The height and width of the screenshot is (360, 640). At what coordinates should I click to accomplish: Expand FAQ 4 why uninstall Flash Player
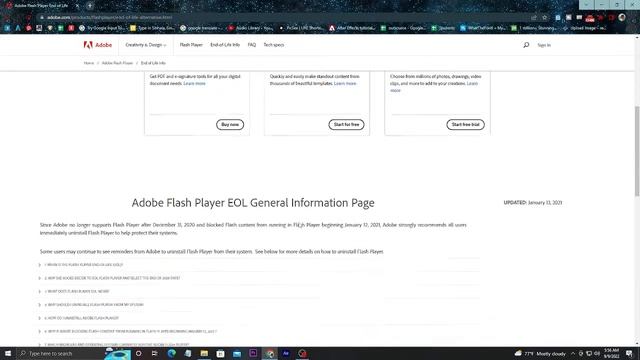(94, 304)
